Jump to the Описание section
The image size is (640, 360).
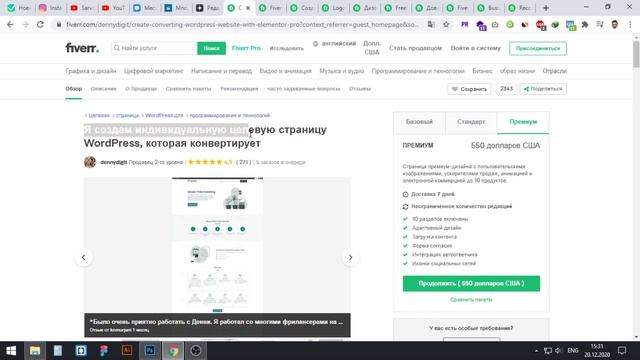[x=103, y=89]
